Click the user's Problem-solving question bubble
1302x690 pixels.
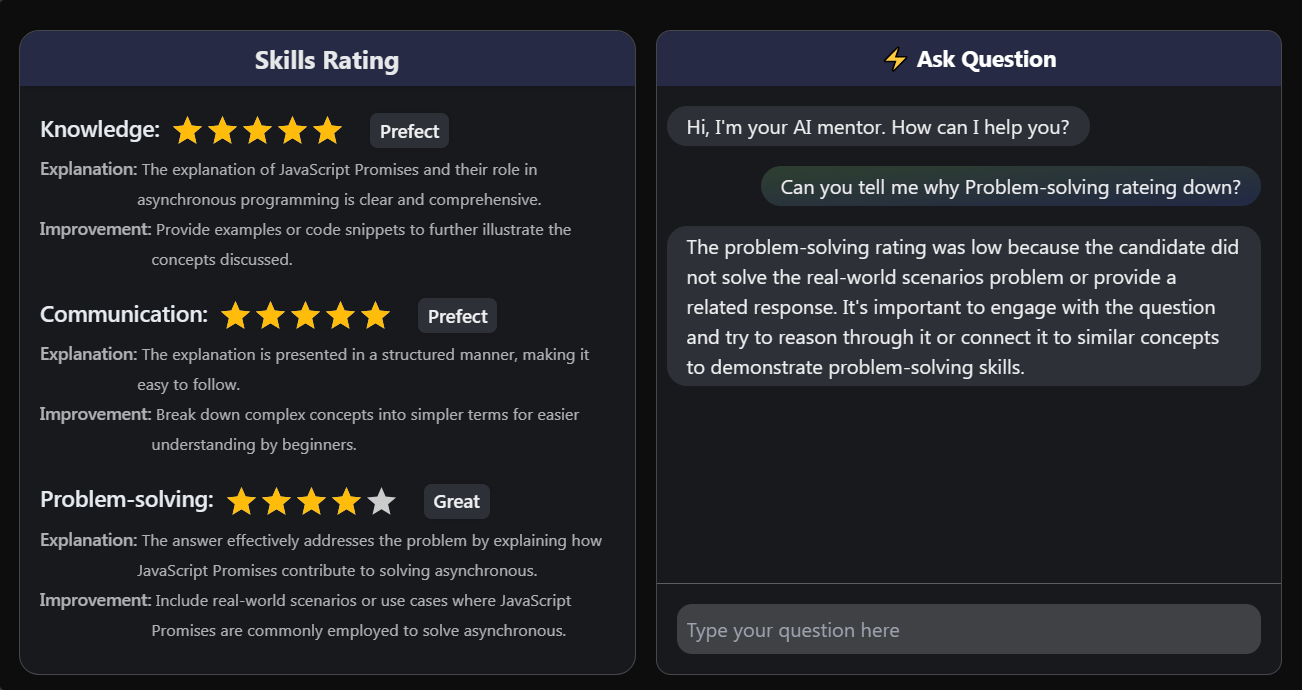pyautogui.click(x=1010, y=187)
